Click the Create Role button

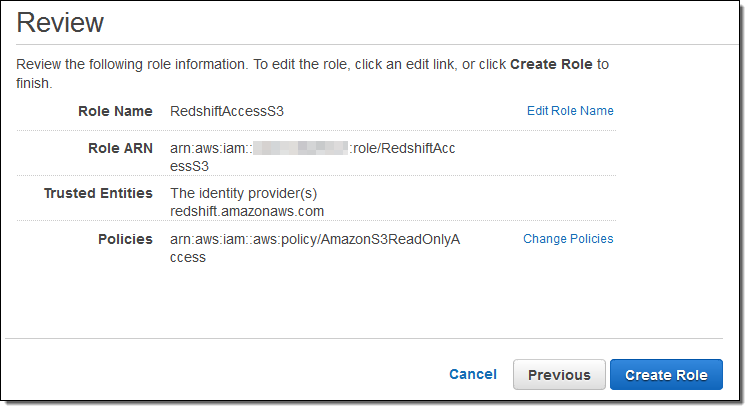point(666,375)
